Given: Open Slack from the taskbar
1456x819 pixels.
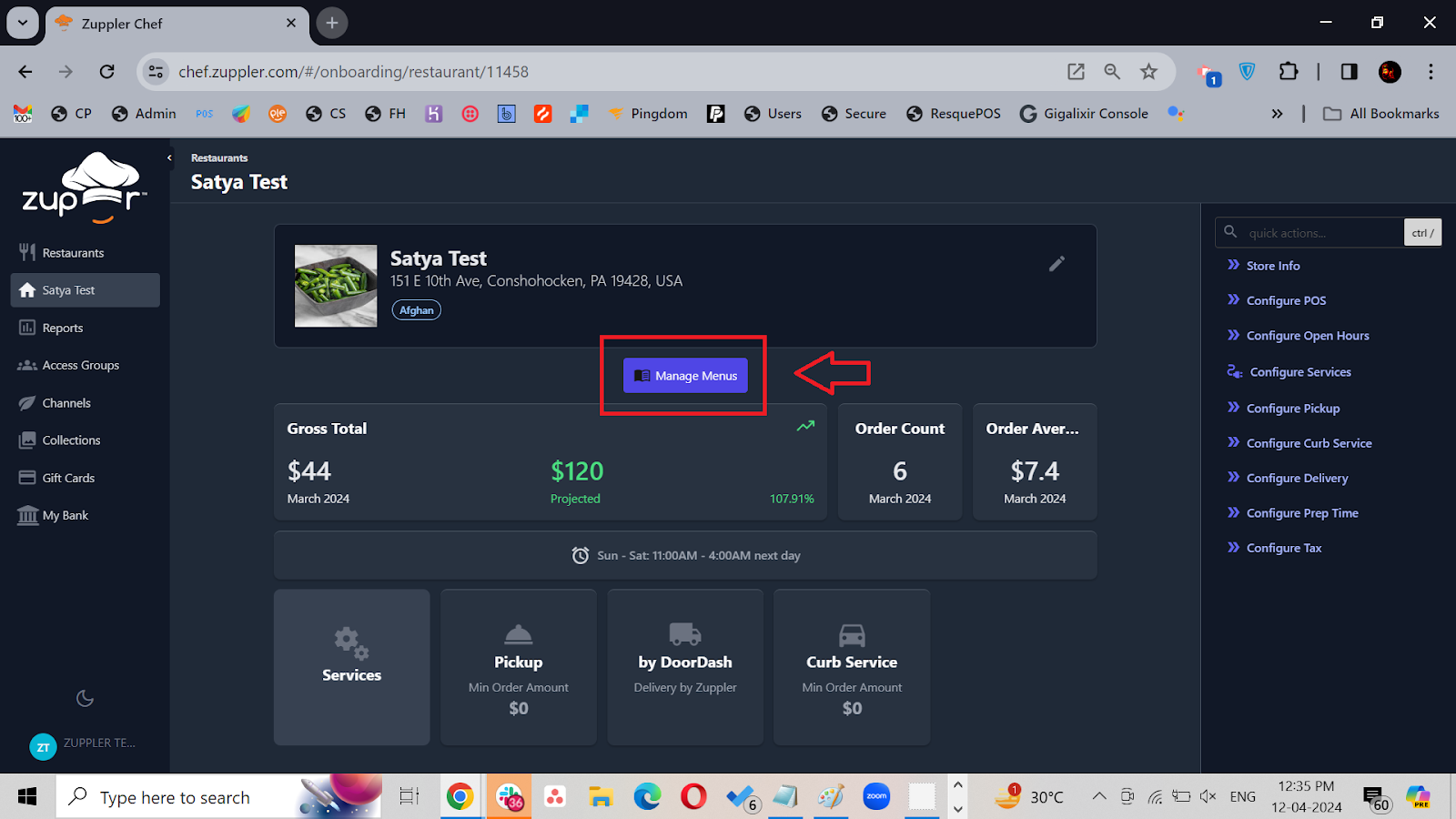Looking at the screenshot, I should click(510, 797).
